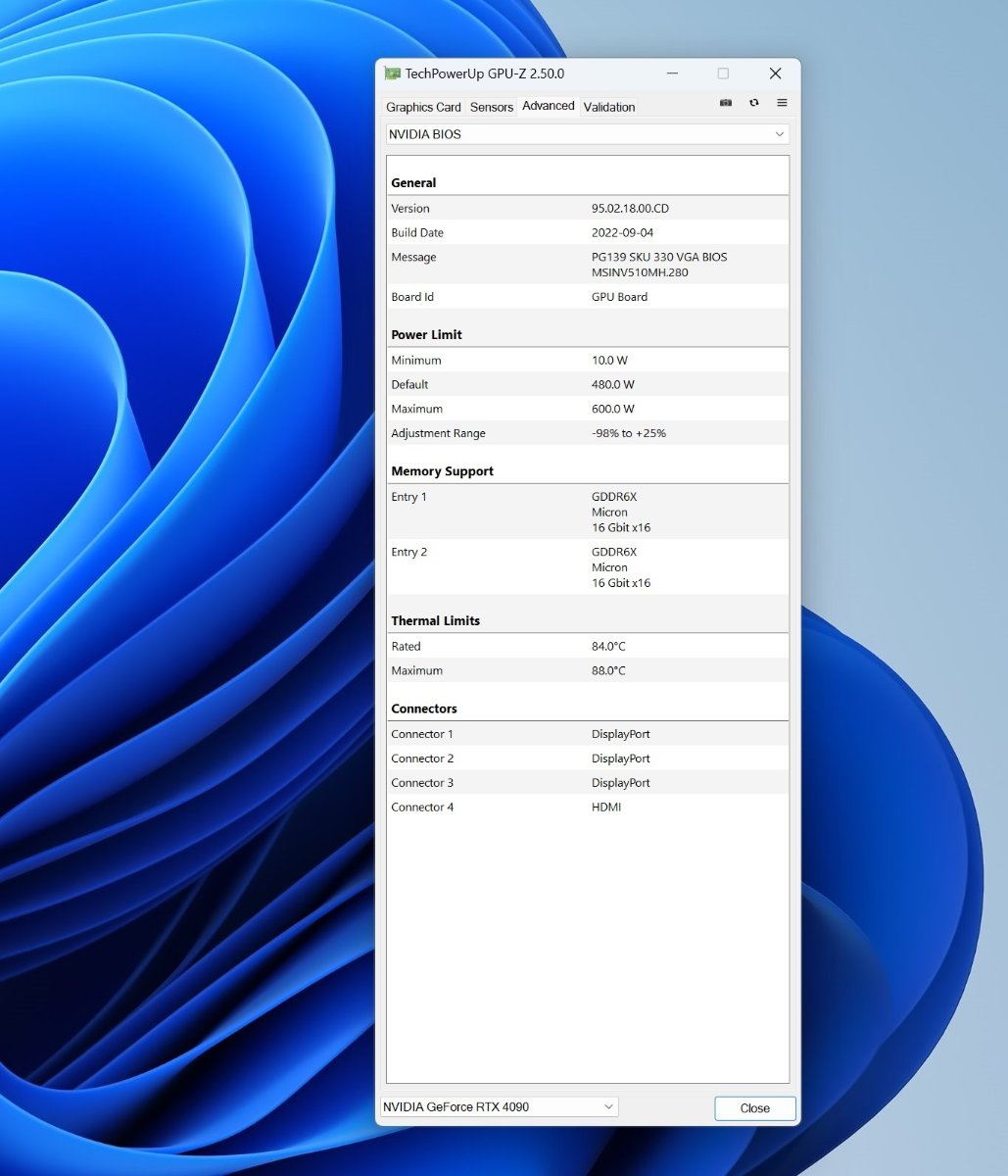This screenshot has width=1008, height=1176.
Task: Select the Board Id value GPU Board
Action: pyautogui.click(x=619, y=297)
